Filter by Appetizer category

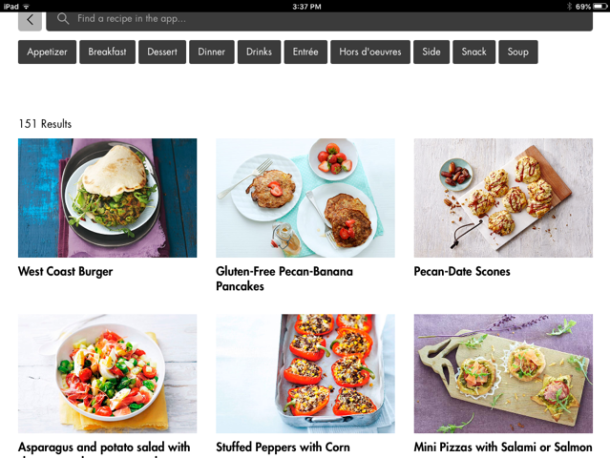coord(47,52)
